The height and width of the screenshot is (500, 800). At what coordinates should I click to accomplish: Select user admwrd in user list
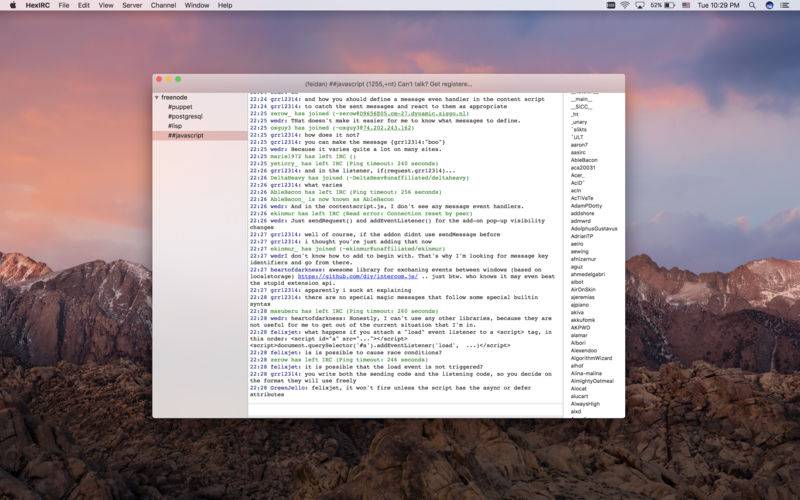581,221
